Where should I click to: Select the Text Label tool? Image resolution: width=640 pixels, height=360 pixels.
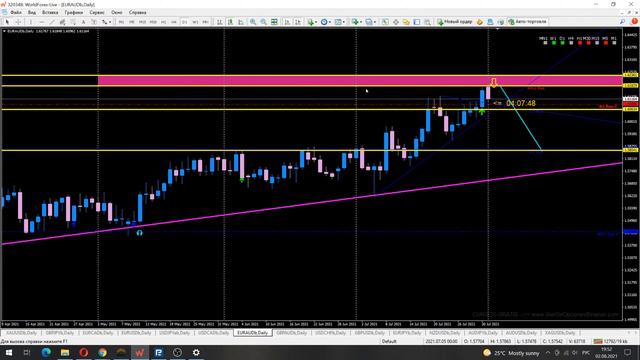coord(94,22)
